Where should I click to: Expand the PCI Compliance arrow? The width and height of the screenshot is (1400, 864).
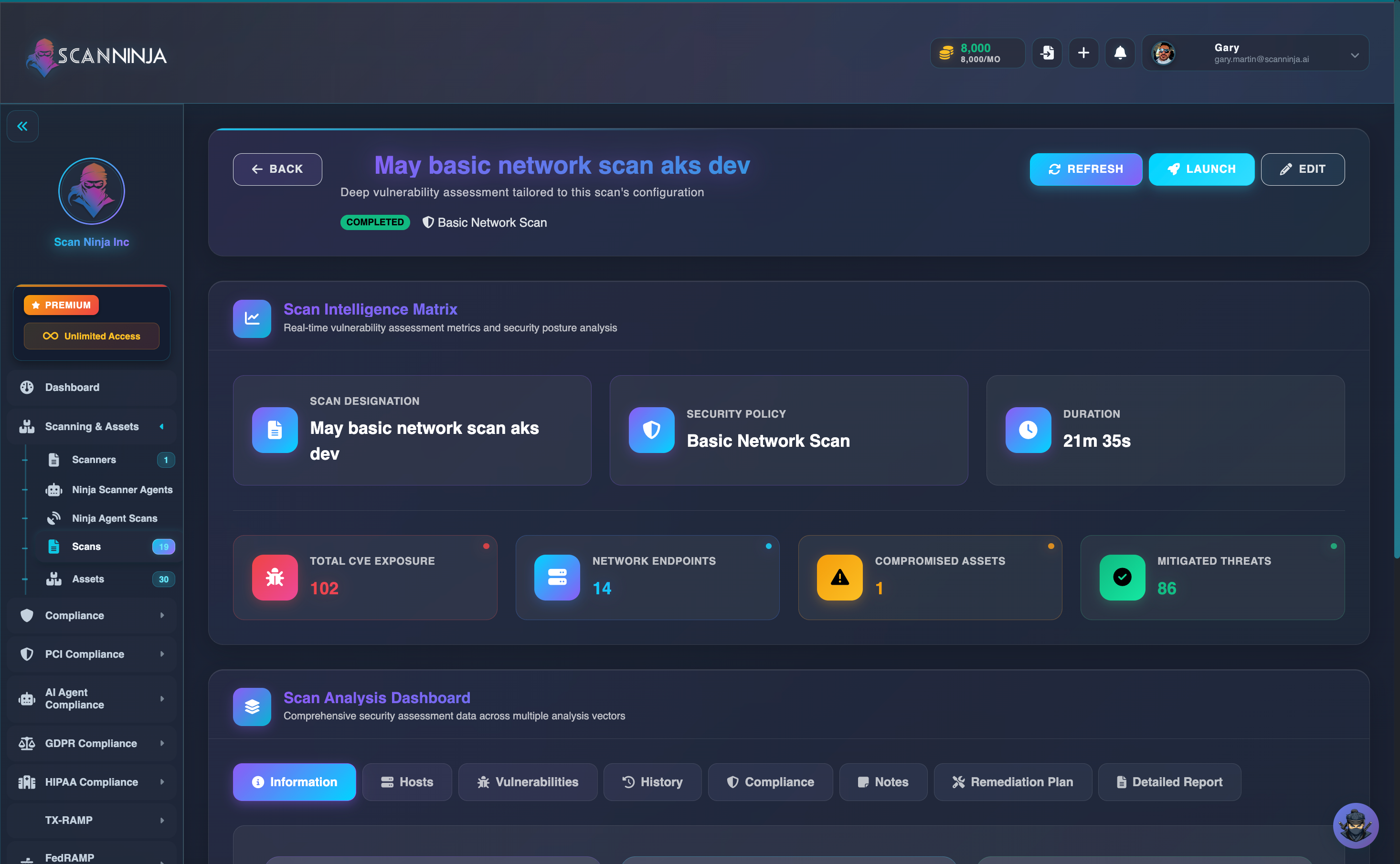click(x=162, y=653)
